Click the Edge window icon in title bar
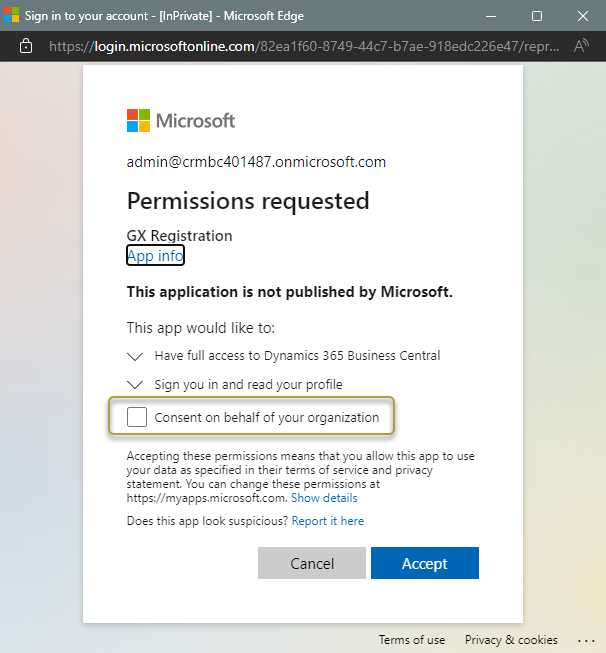The image size is (606, 653). (x=12, y=16)
